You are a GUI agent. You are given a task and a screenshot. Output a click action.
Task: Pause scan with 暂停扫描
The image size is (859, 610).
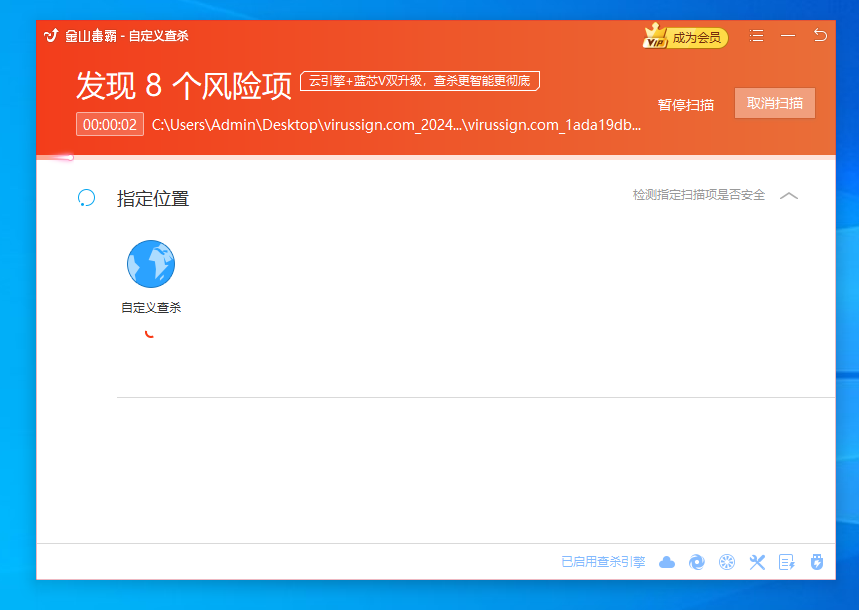pos(686,104)
